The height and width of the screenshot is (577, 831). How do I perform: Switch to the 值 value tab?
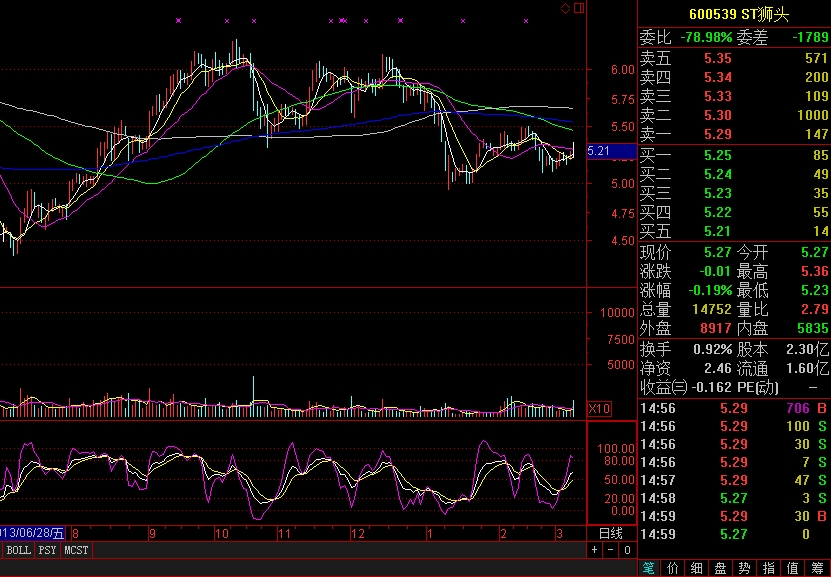792,569
